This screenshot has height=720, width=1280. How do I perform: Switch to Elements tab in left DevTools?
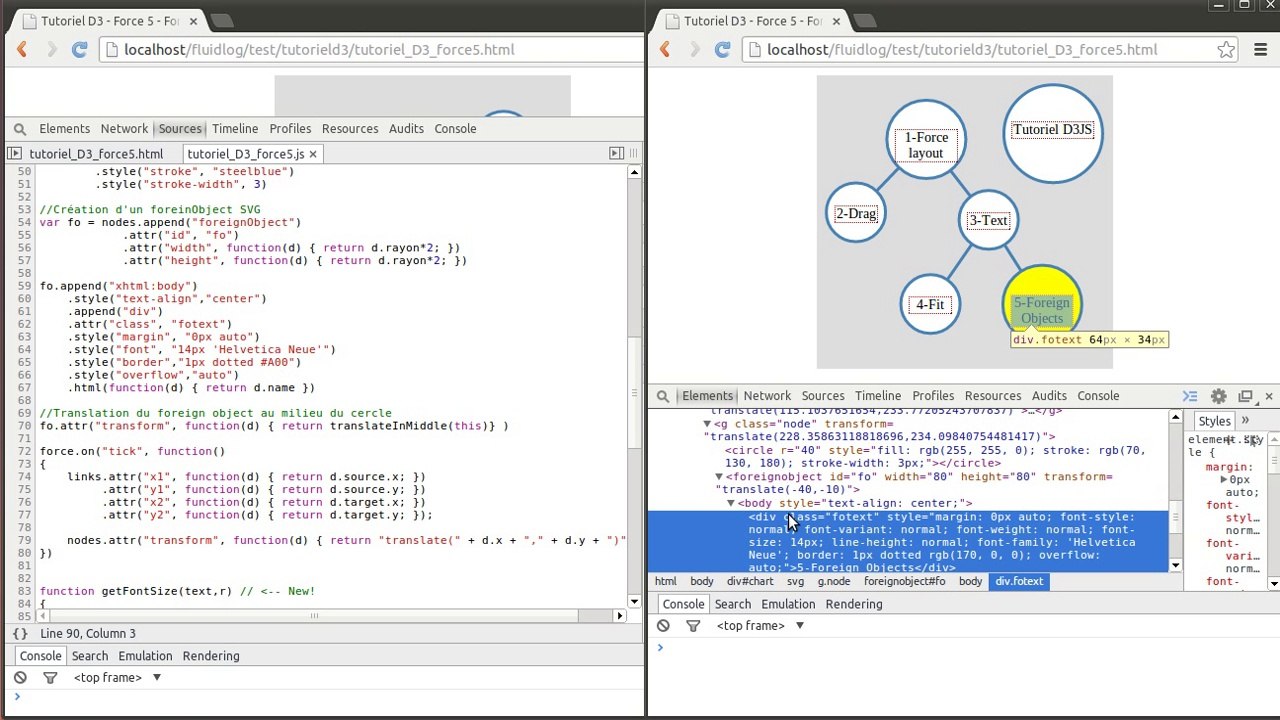tap(64, 129)
